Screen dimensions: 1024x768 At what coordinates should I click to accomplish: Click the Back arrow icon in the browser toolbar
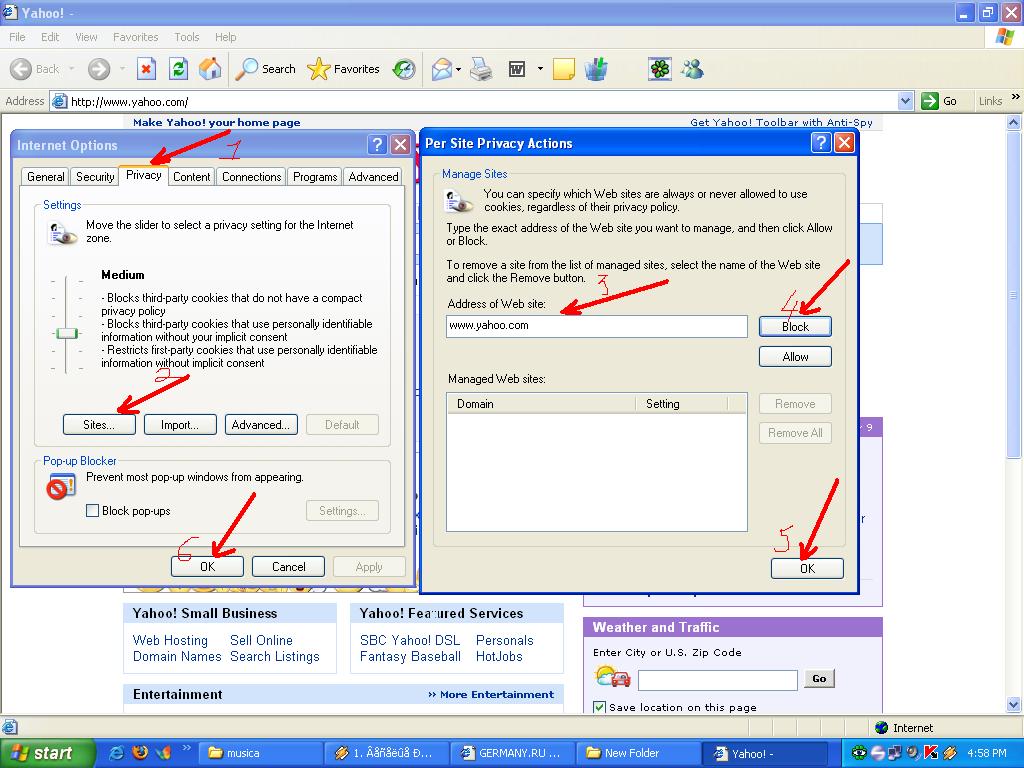point(21,69)
